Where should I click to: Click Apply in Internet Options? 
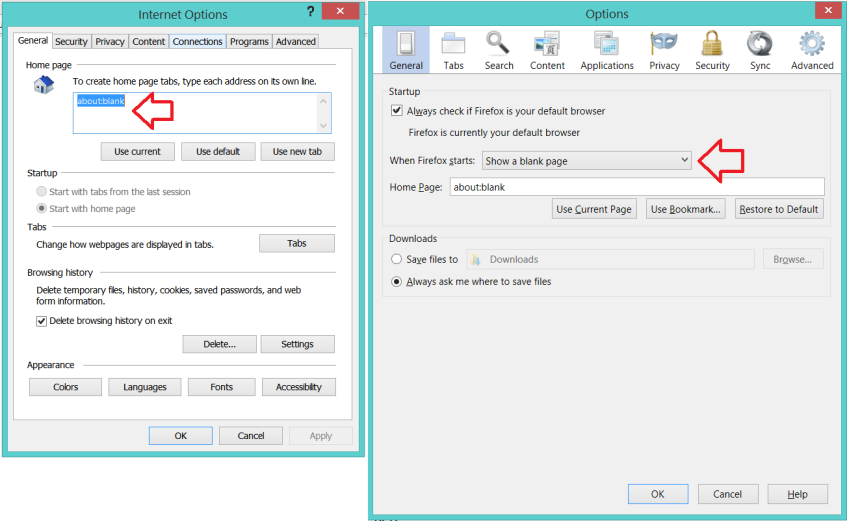point(321,436)
